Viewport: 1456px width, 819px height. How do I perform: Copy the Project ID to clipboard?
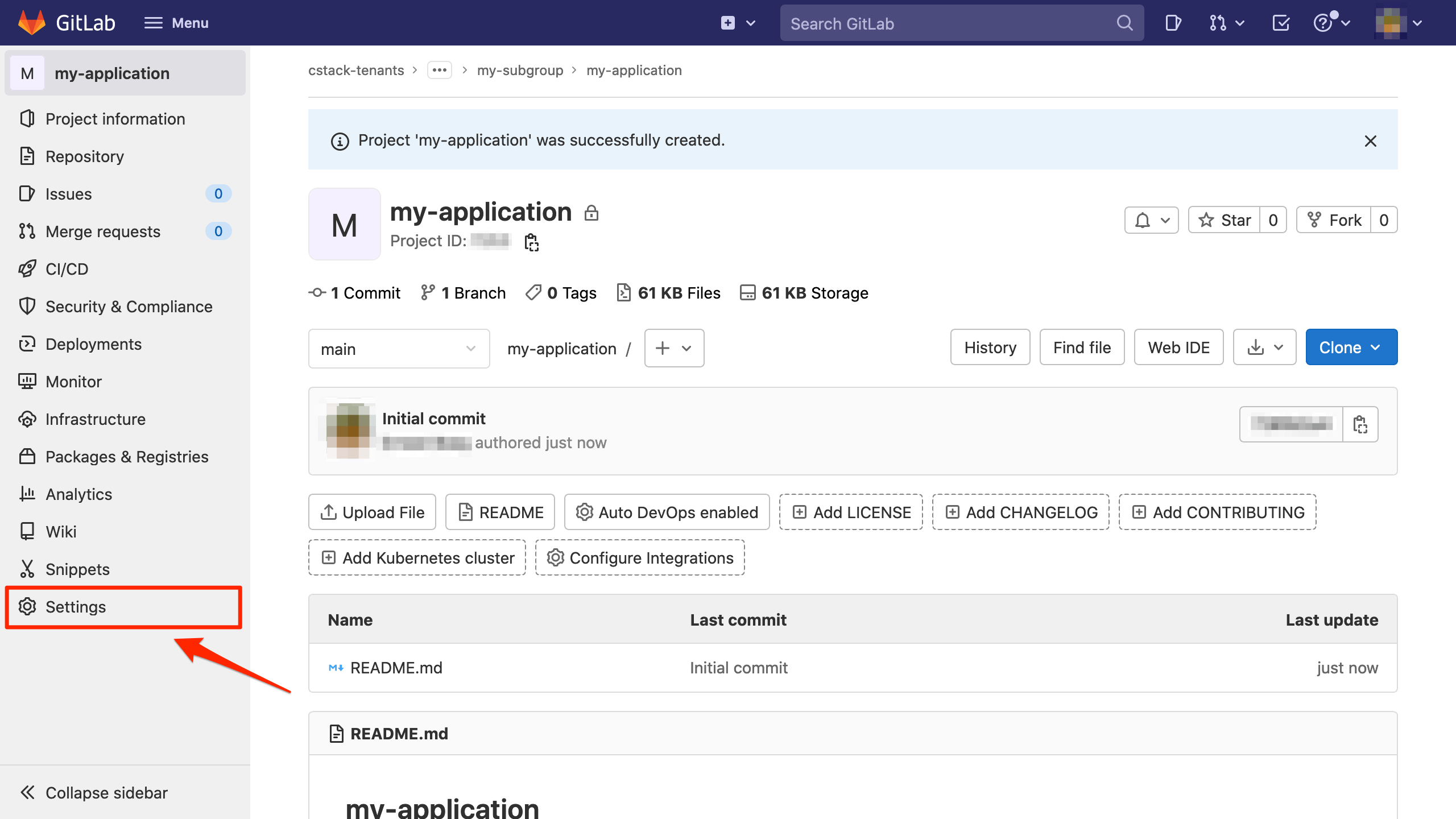coord(531,242)
